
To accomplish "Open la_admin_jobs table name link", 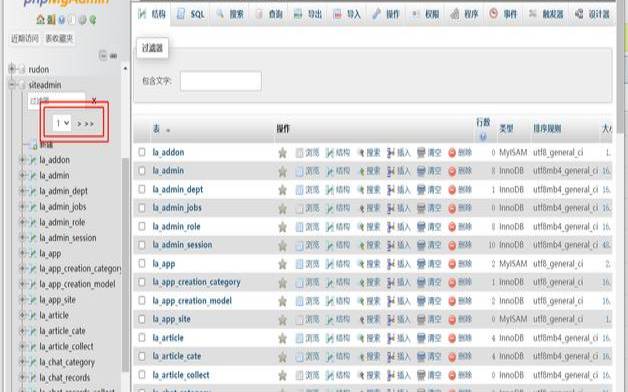I will click(177, 208).
